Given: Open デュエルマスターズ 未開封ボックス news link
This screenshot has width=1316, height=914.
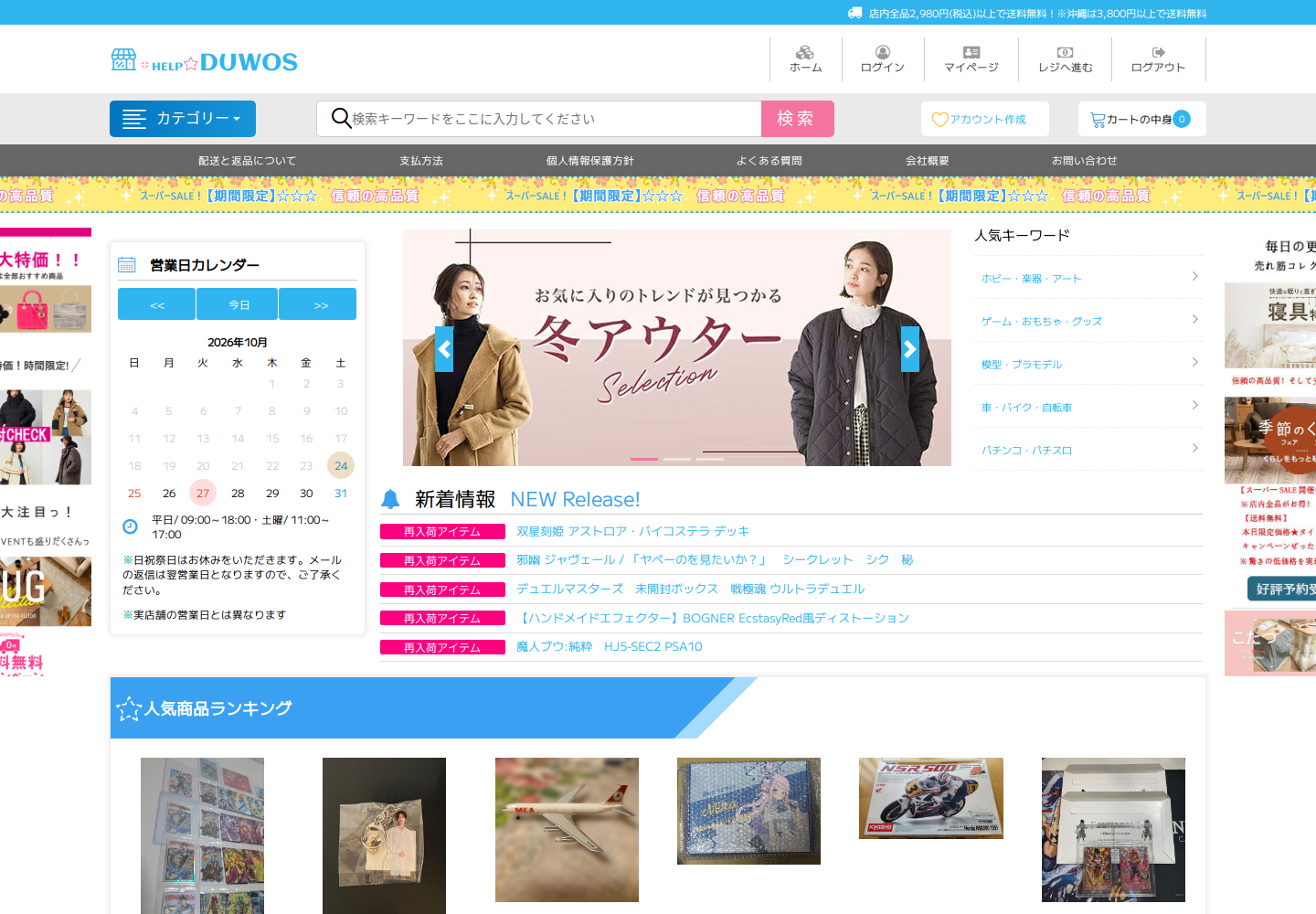Looking at the screenshot, I should (x=690, y=589).
